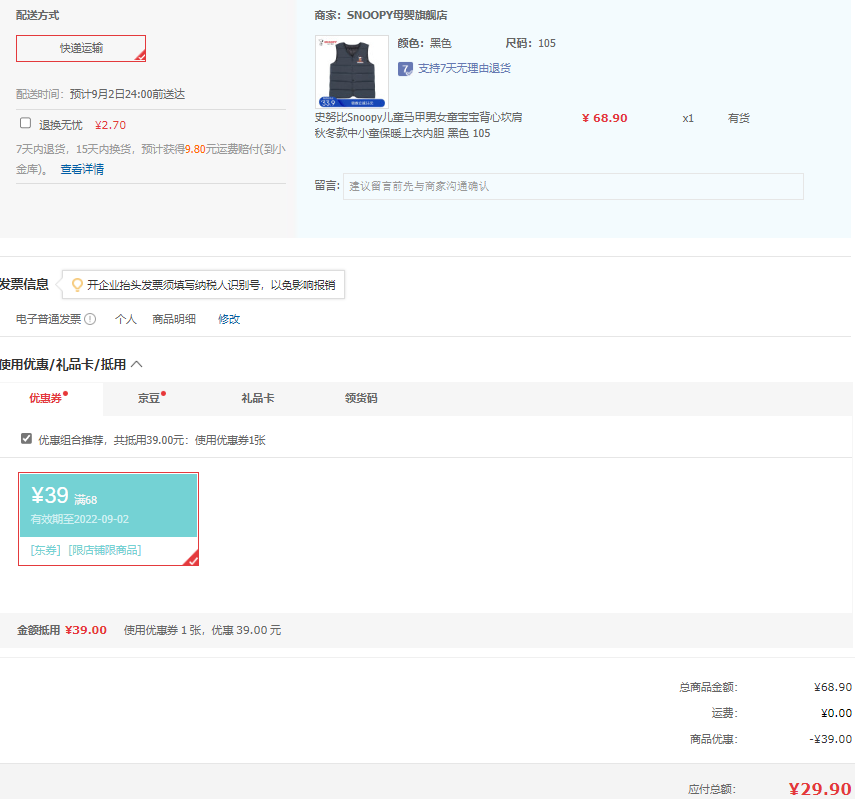Click the 有货 stock status
The height and width of the screenshot is (799, 855).
pos(739,118)
